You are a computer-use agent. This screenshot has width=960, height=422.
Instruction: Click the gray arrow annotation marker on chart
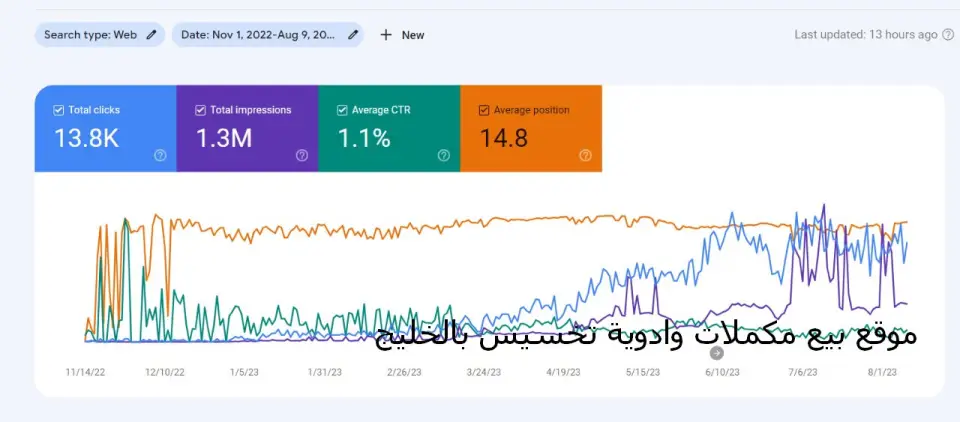[717, 353]
